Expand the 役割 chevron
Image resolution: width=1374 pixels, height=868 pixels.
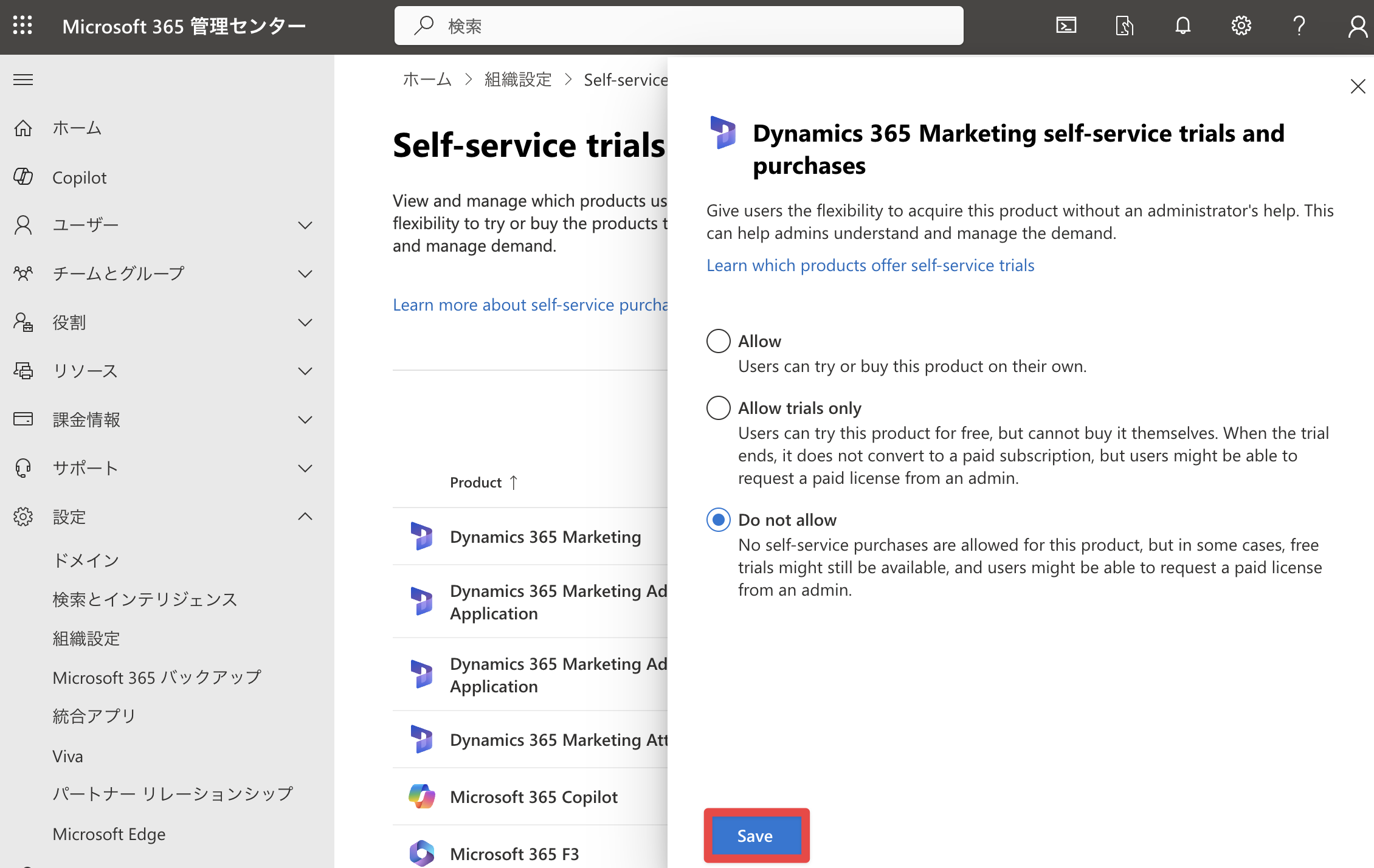[x=305, y=323]
